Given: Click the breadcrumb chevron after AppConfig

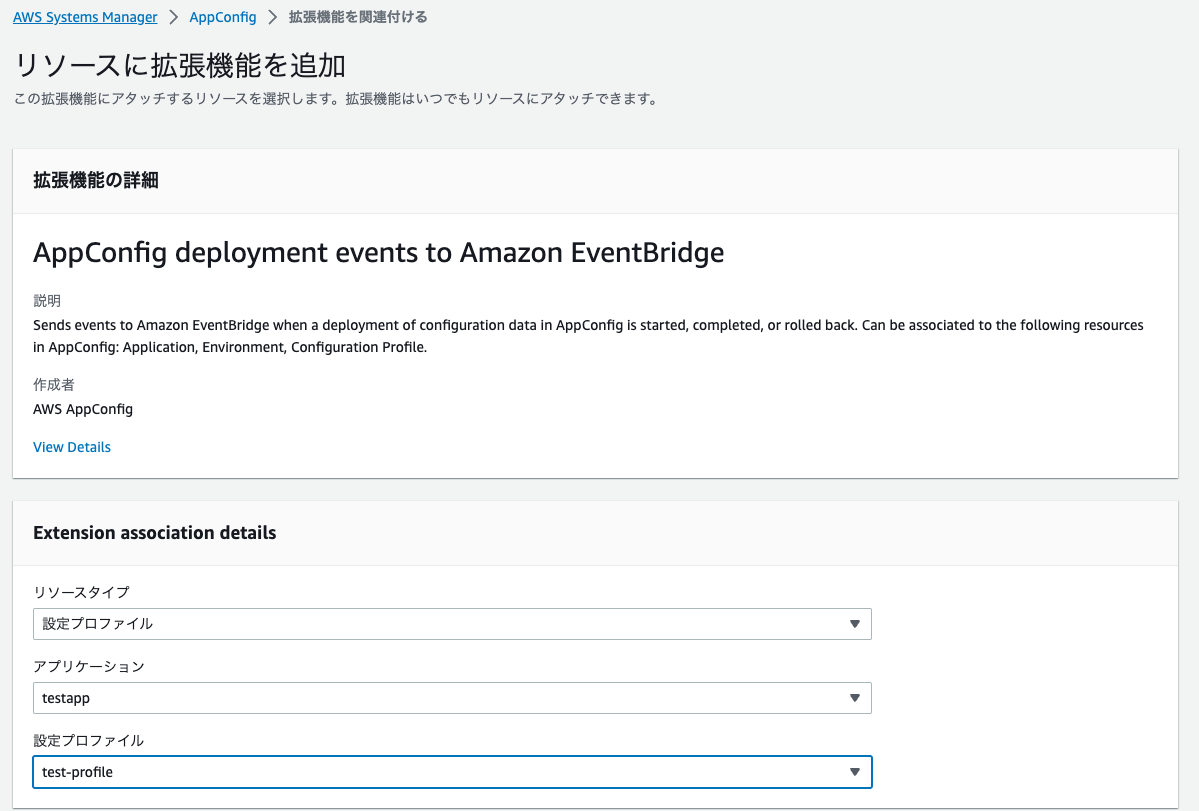Looking at the screenshot, I should [x=272, y=18].
